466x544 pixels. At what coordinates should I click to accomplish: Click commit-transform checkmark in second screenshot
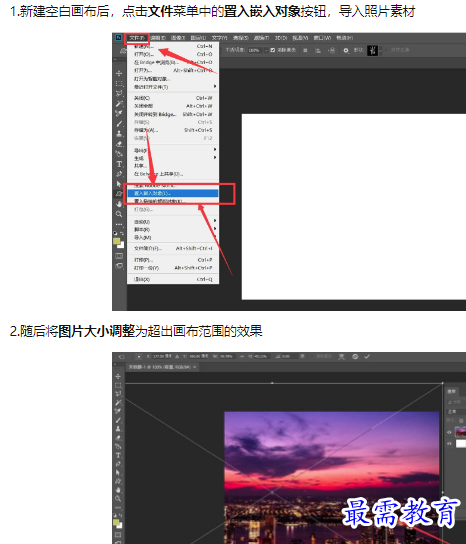point(367,356)
